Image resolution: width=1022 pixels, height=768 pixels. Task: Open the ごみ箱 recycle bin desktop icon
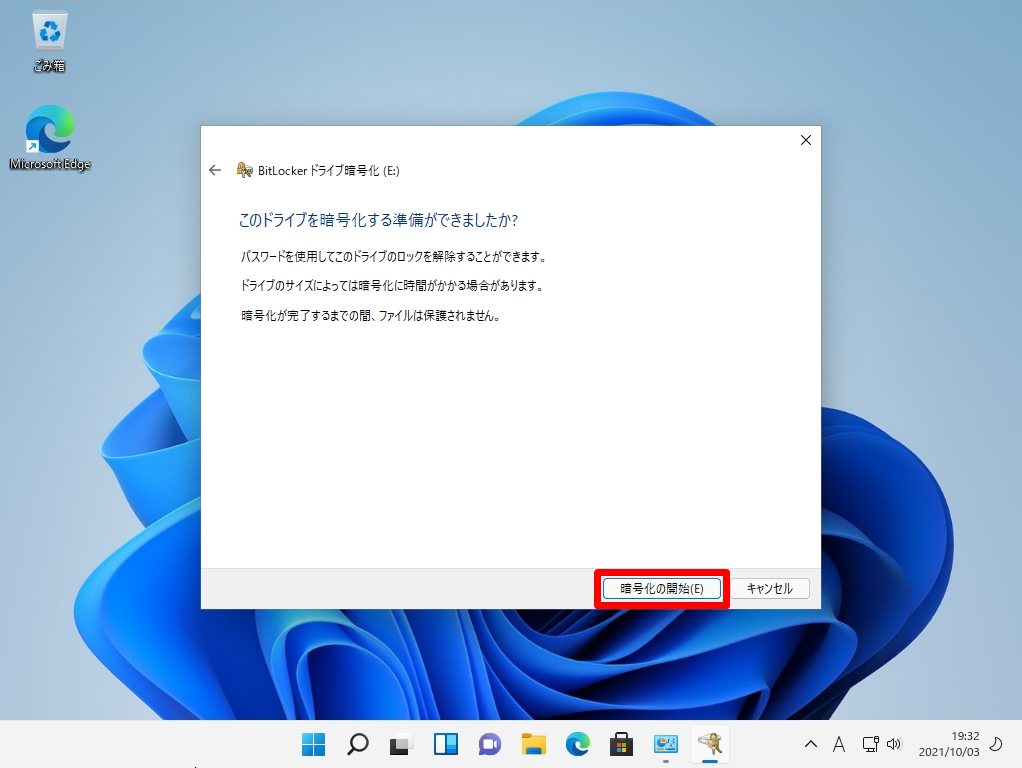50,42
